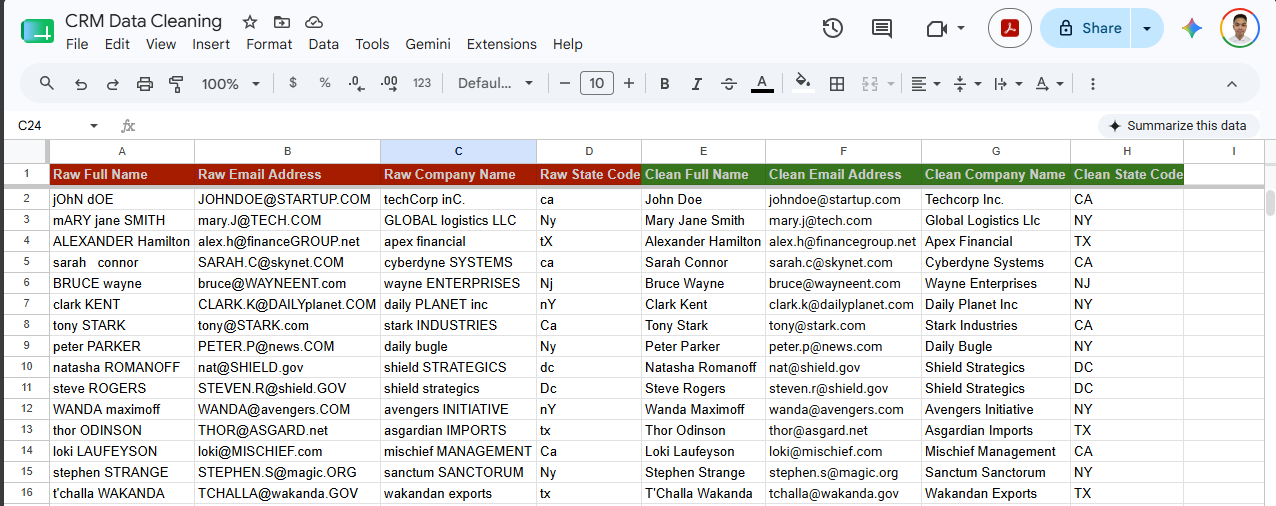Increase decimal places

(389, 83)
